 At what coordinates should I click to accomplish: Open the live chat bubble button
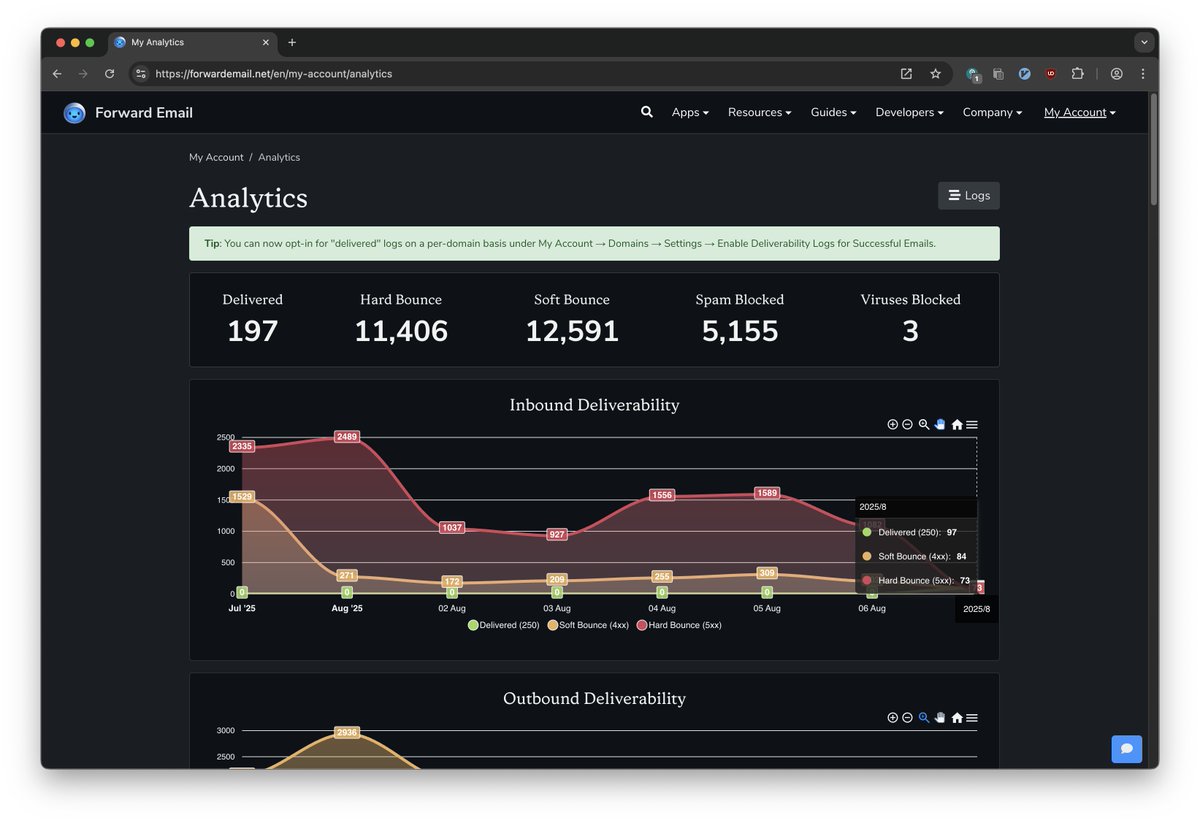tap(1127, 749)
